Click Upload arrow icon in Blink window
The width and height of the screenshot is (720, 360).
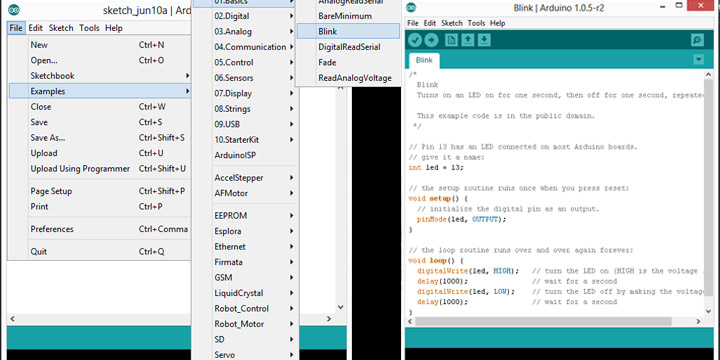431,40
